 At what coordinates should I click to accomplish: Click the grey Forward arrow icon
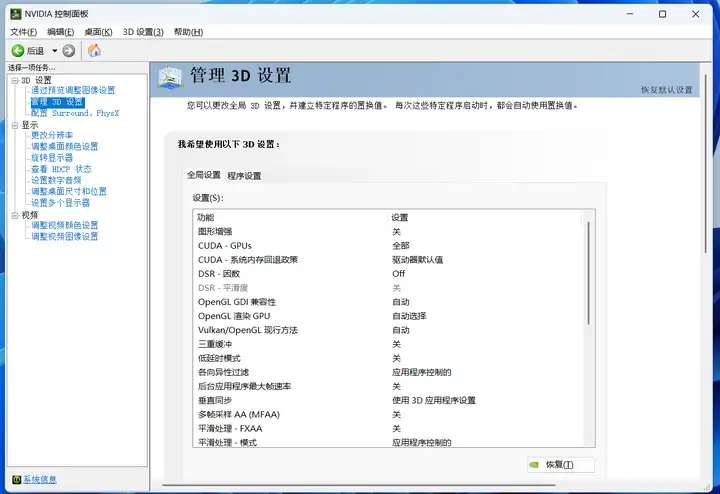point(68,51)
